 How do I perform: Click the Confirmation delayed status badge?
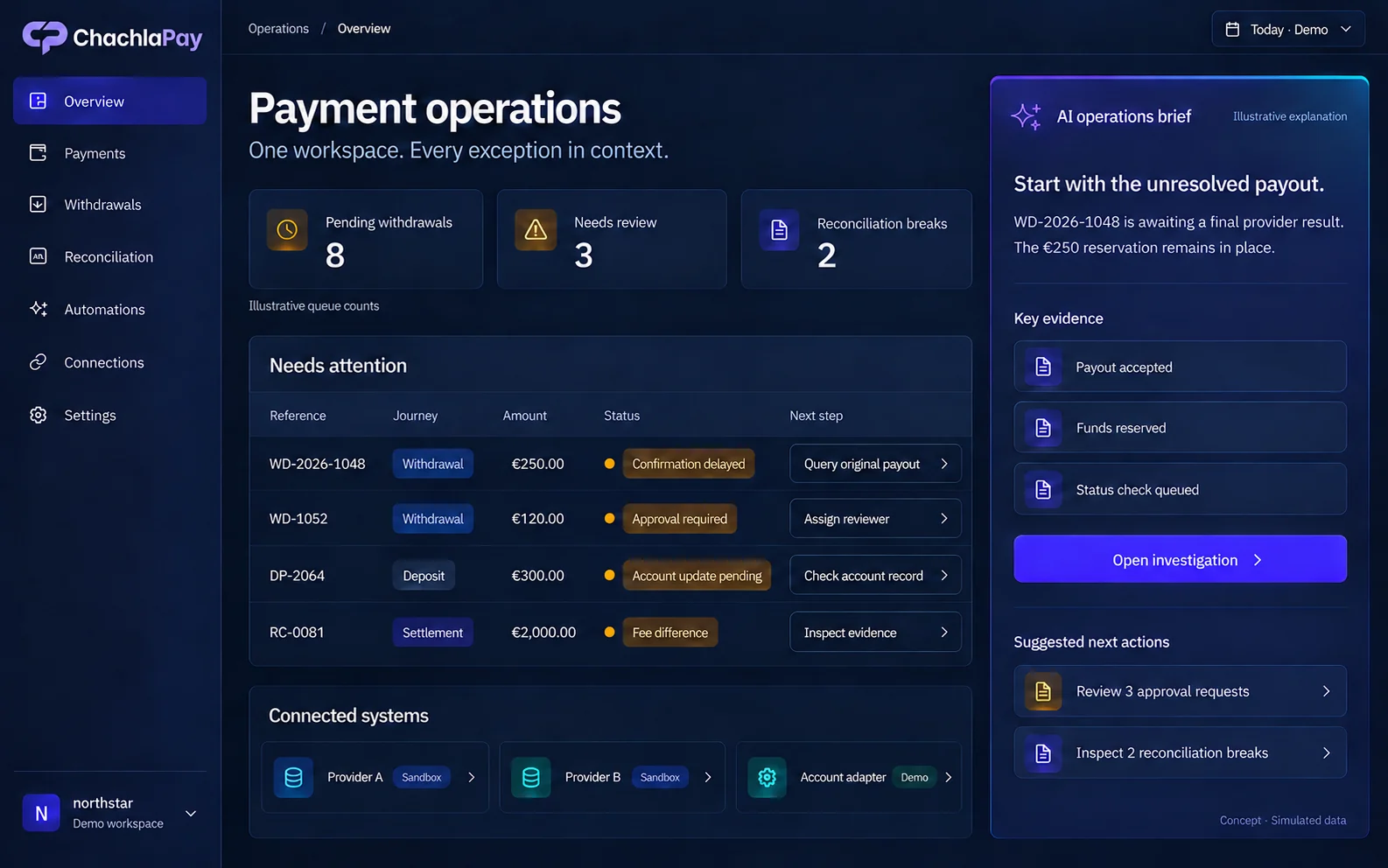point(689,464)
